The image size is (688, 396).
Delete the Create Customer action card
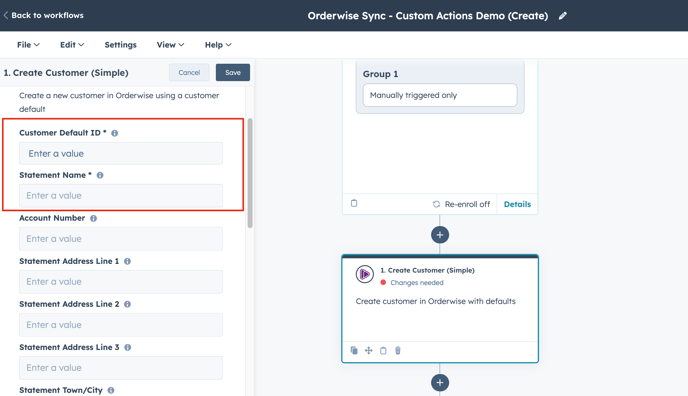398,350
